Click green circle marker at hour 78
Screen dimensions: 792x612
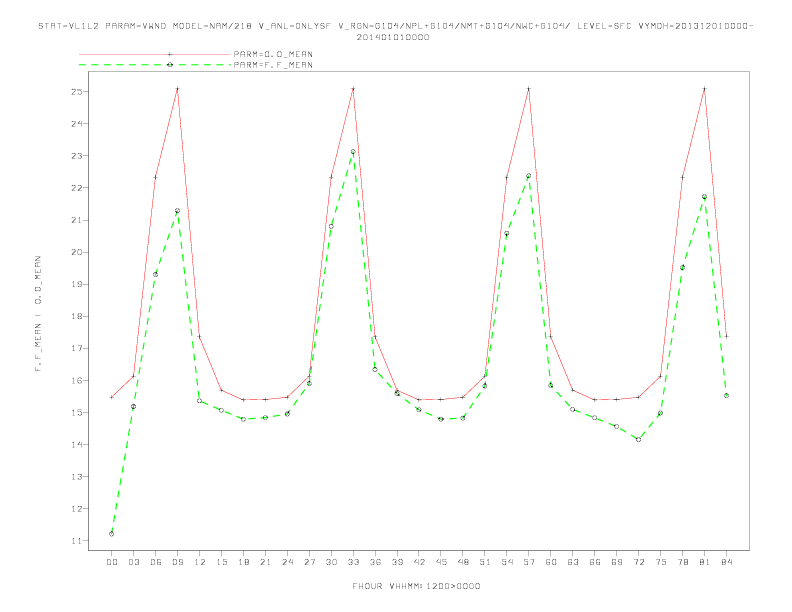[682, 267]
